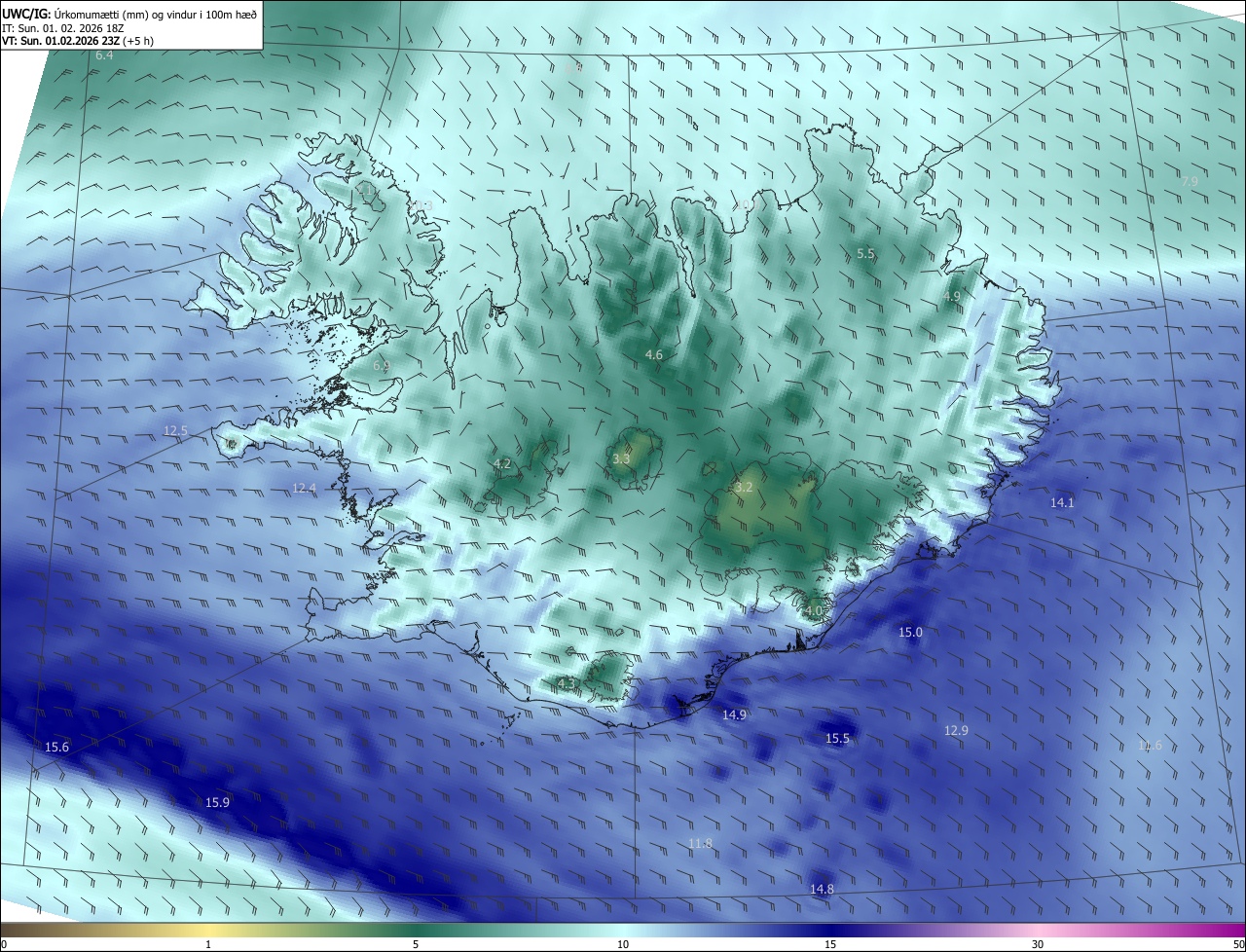Click the 4.0 value label

[814, 611]
